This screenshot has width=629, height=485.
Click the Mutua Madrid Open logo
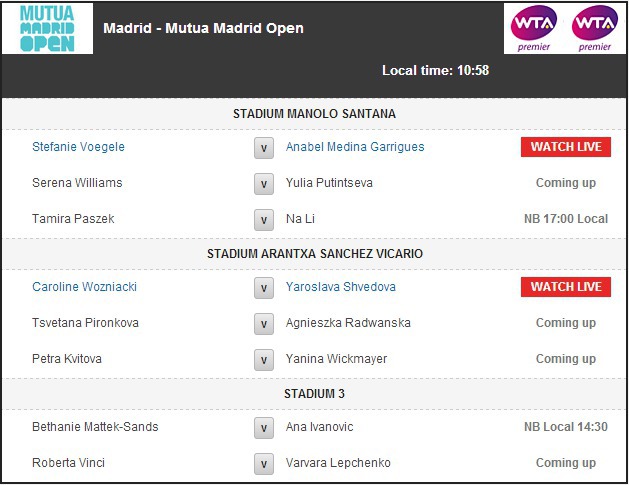point(48,29)
